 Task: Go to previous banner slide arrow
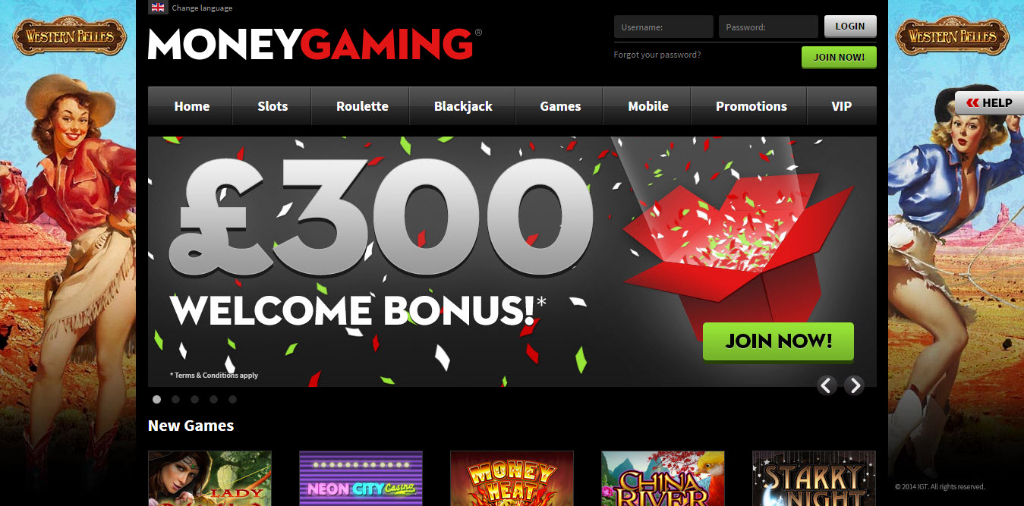(x=827, y=385)
